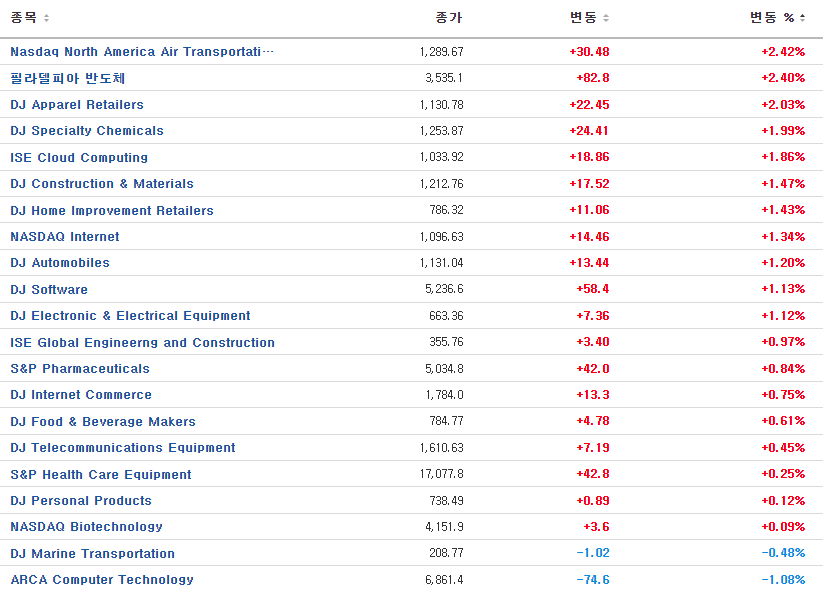Open S&P Pharmaceuticals link
Screen dimensions: 823x601
[80, 368]
